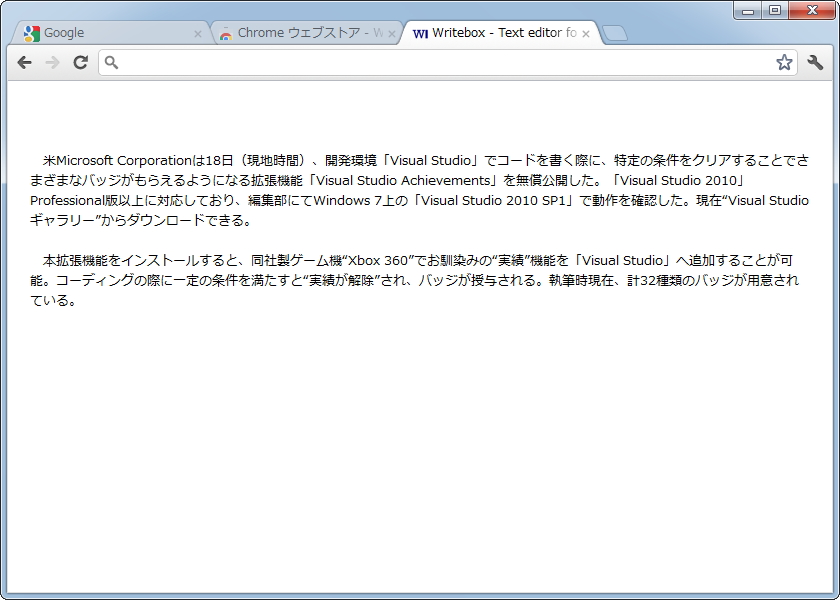Click the Writebox WI favicon
Viewport: 840px width, 600px height.
click(421, 34)
